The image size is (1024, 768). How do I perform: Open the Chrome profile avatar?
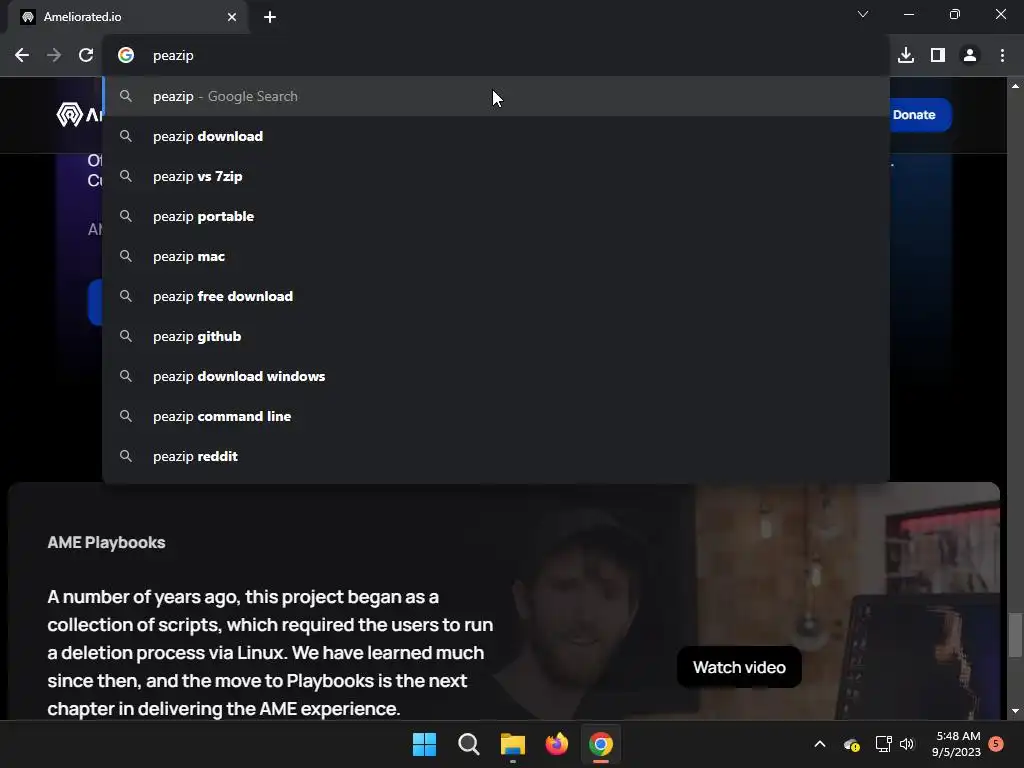[x=970, y=56]
